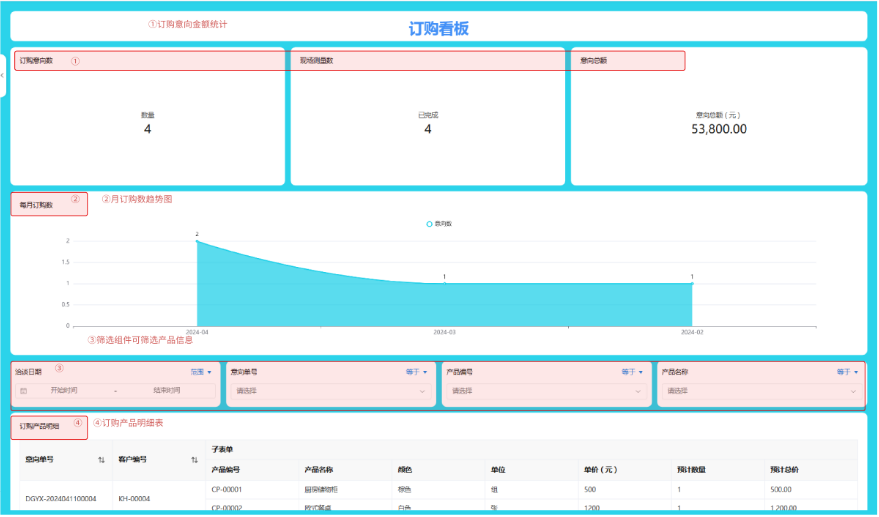Image resolution: width=879 pixels, height=517 pixels.
Task: Expand the 产品编号 请选择 dropdown
Action: tap(545, 391)
